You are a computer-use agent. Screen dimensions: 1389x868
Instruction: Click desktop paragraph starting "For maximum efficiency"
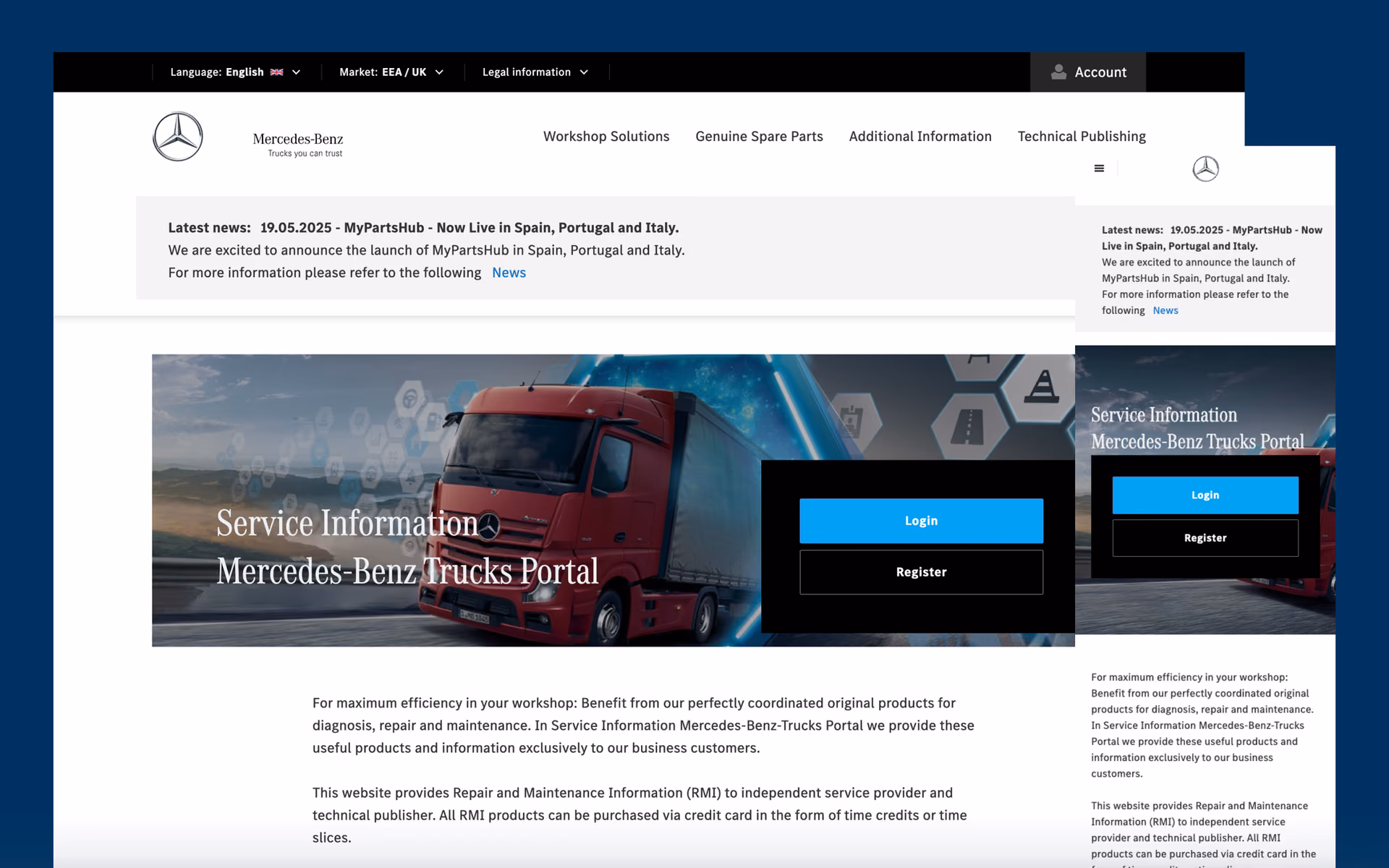coord(643,726)
